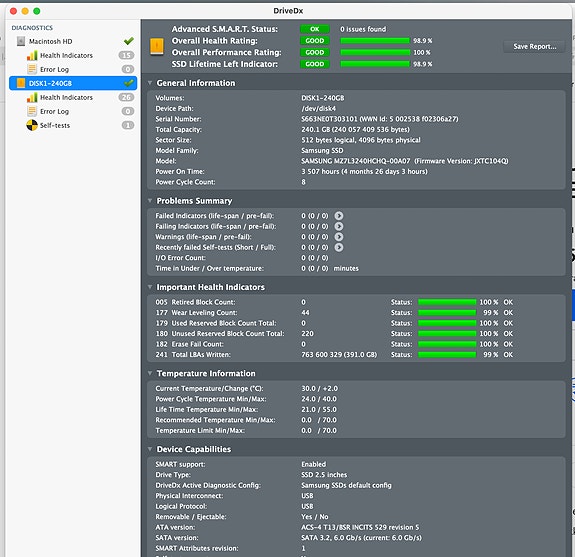Click the green OK S.M.A.R.T. status badge
Image resolution: width=575 pixels, height=557 pixels.
click(x=315, y=29)
